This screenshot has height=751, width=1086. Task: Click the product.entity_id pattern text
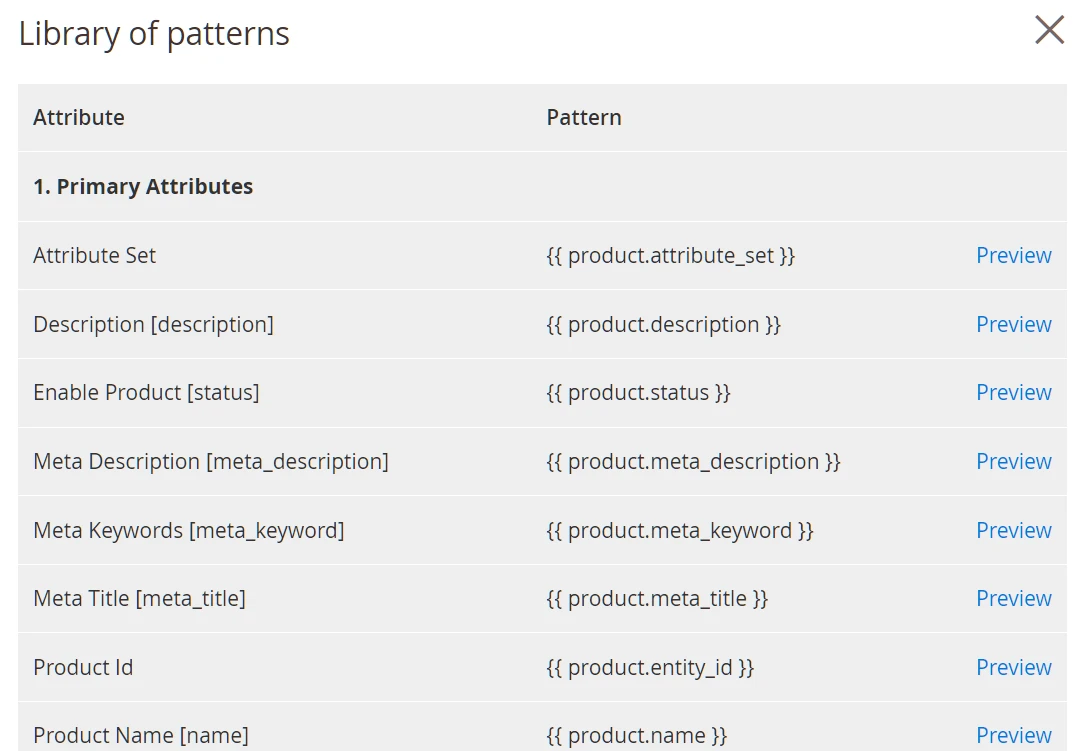tap(650, 667)
